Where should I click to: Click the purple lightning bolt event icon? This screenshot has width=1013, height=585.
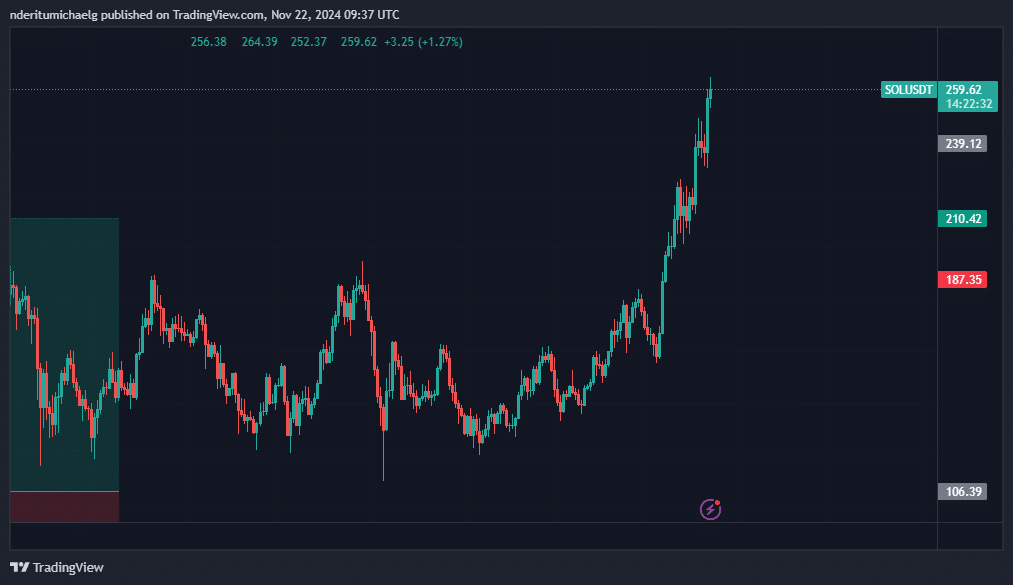click(710, 509)
